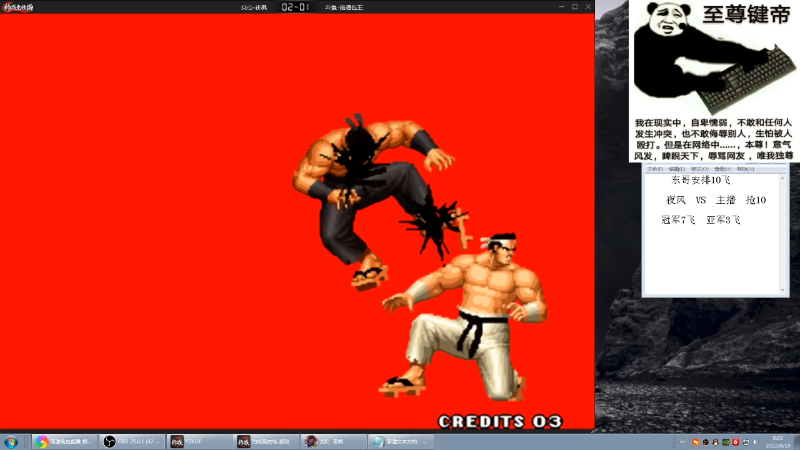Image resolution: width=800 pixels, height=450 pixels.
Task: Click the 02-01 score in title bar
Action: point(295,7)
